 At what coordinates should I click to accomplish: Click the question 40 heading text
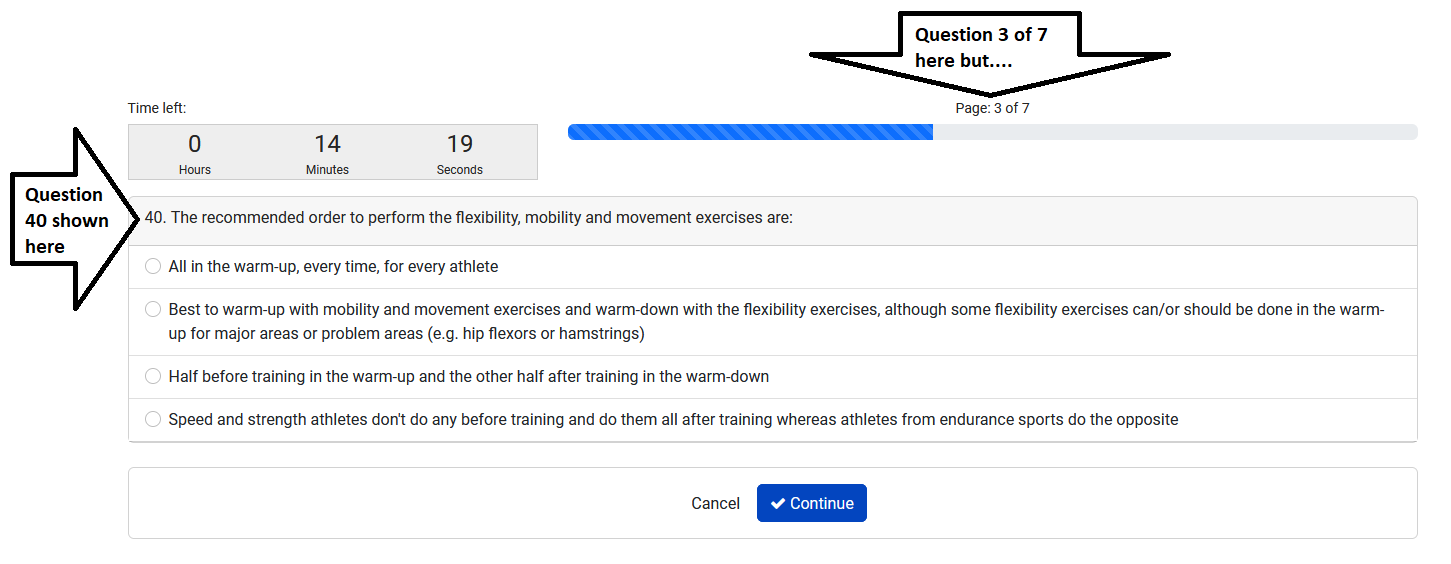point(469,217)
